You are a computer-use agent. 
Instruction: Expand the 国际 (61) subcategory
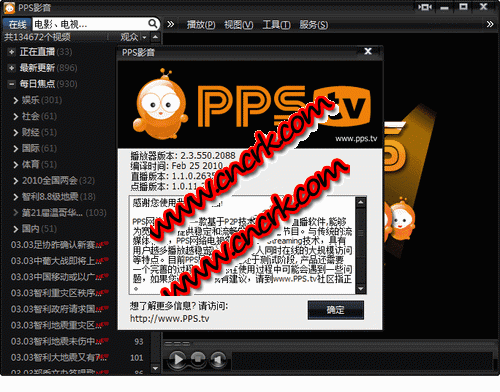[x=15, y=148]
